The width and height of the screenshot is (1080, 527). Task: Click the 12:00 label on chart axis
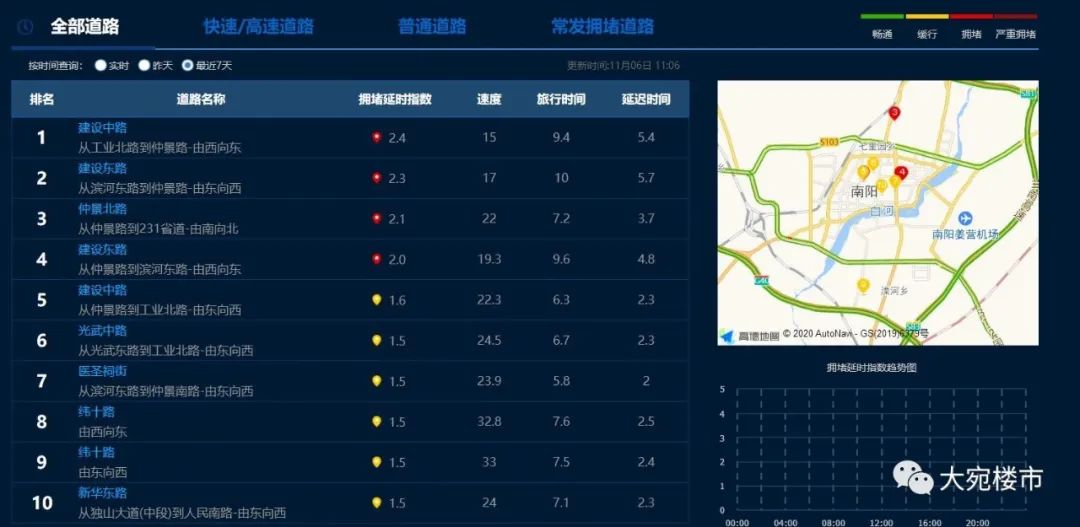882,523
